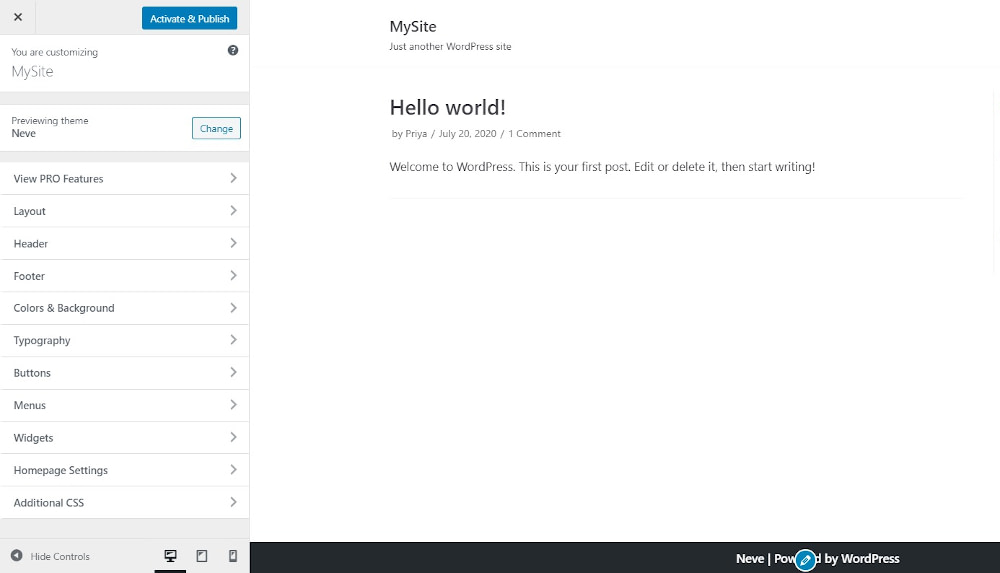Viewport: 1000px width, 573px height.
Task: Expand the Footer panel chevron
Action: point(233,276)
